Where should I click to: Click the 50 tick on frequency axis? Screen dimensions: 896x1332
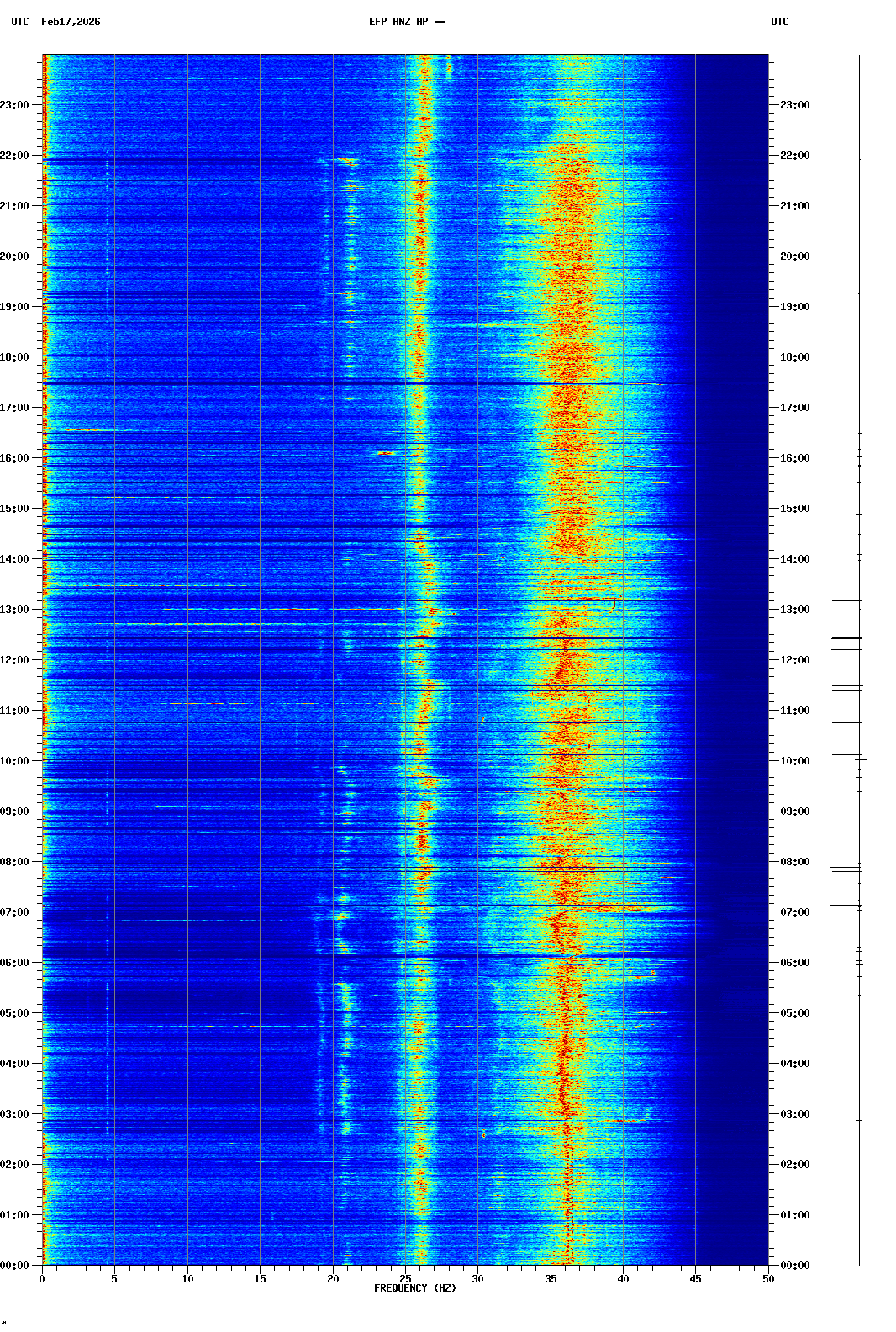[768, 1279]
